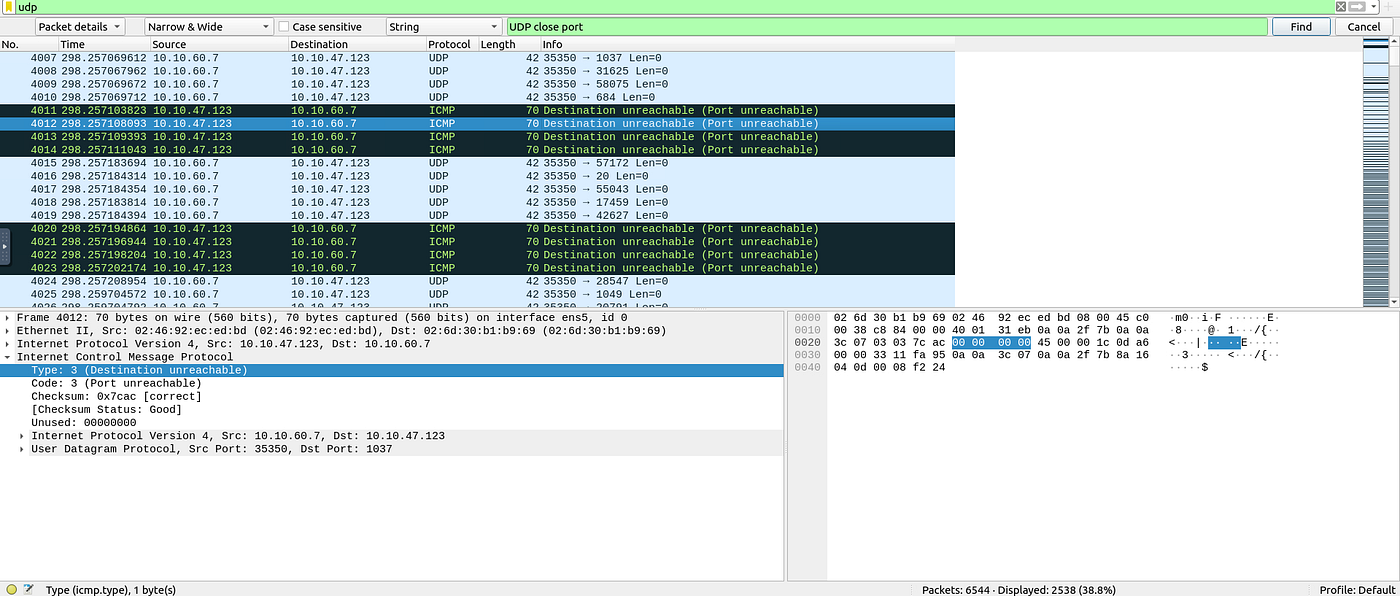Click the left side panel handle

[5, 245]
